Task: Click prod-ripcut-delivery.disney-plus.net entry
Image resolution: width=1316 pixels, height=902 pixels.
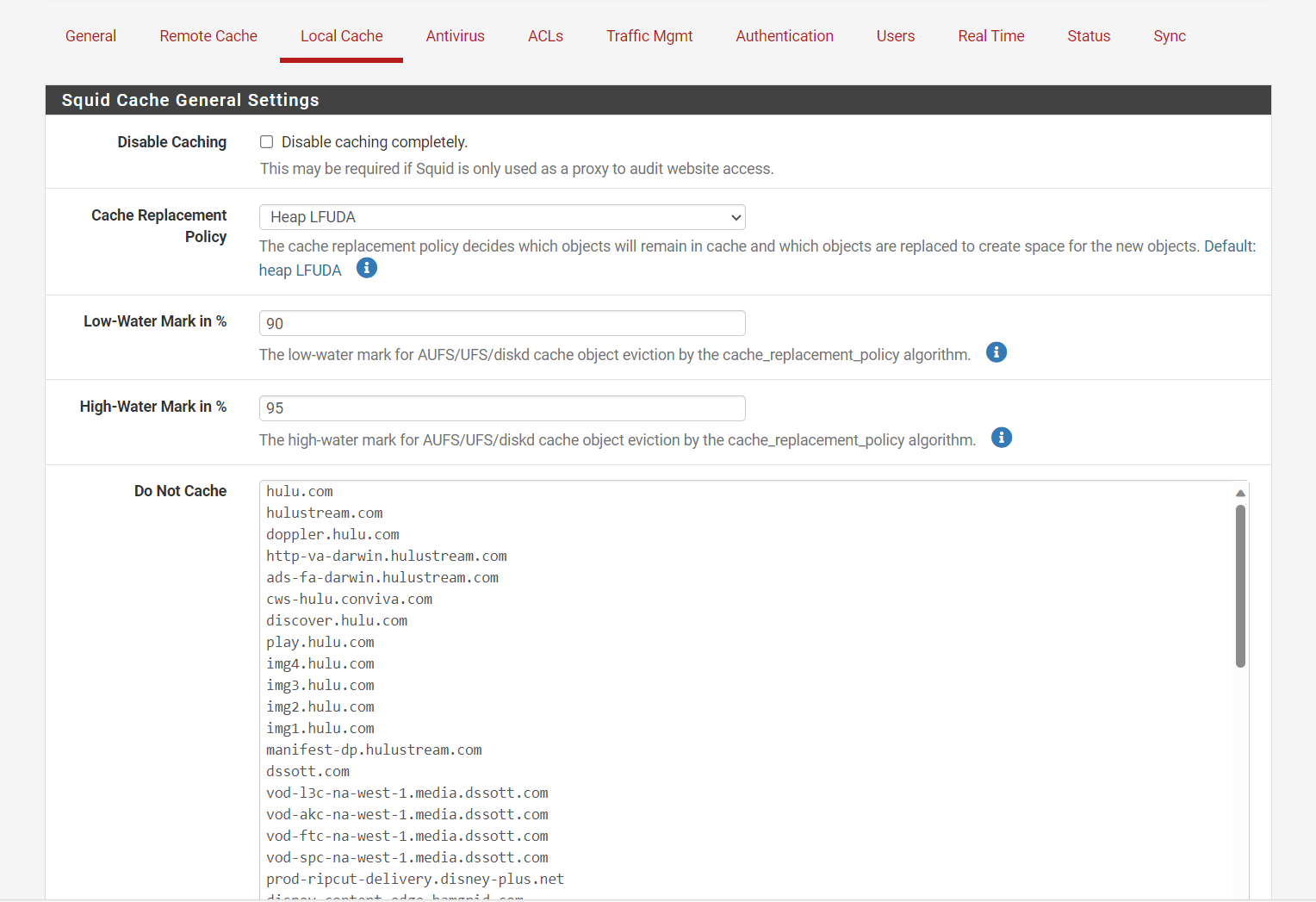Action: [x=415, y=879]
